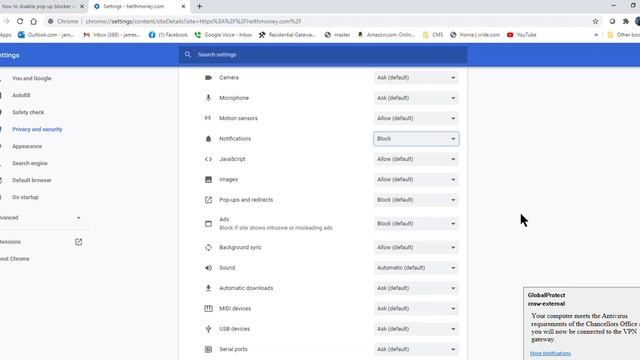Image resolution: width=640 pixels, height=360 pixels.
Task: Click the USB devices icon
Action: tap(208, 329)
